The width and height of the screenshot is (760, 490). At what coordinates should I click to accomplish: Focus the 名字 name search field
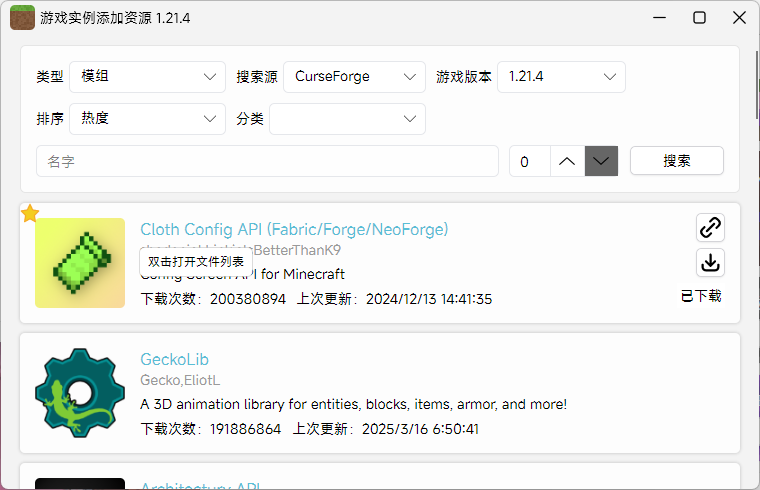click(x=267, y=161)
